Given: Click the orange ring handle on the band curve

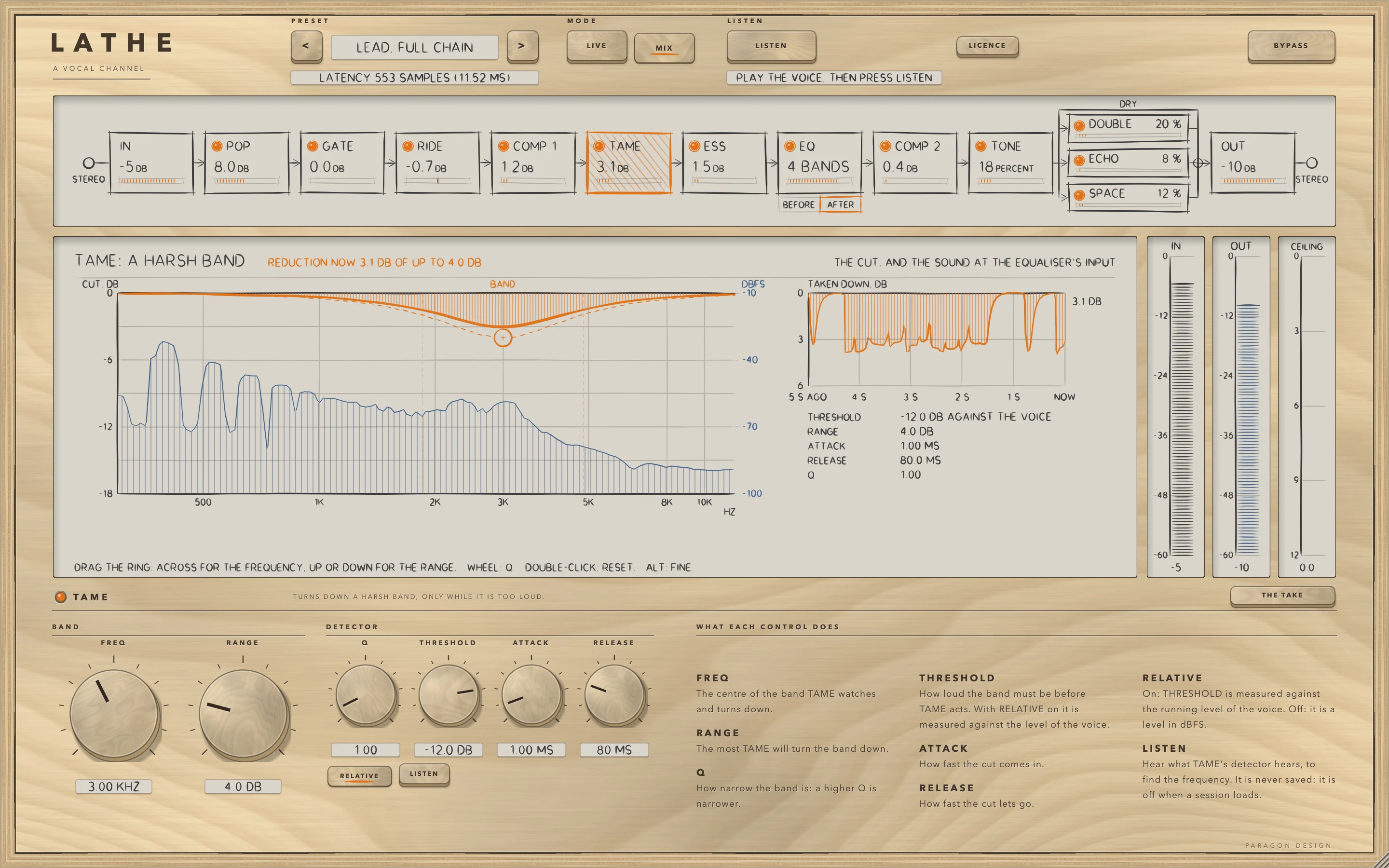Looking at the screenshot, I should click(503, 338).
